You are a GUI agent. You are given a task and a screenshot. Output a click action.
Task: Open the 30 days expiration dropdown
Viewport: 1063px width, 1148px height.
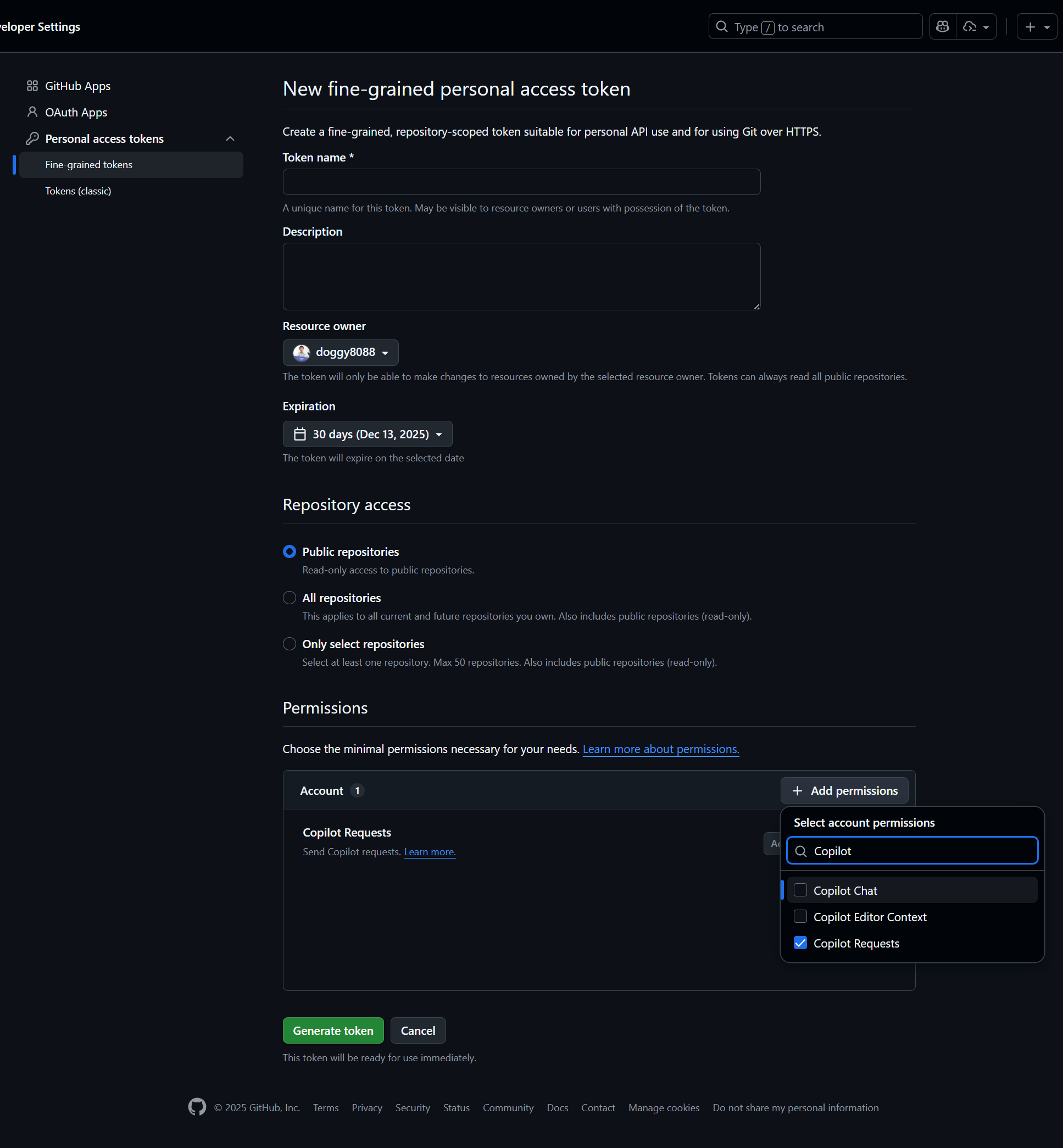coord(368,434)
